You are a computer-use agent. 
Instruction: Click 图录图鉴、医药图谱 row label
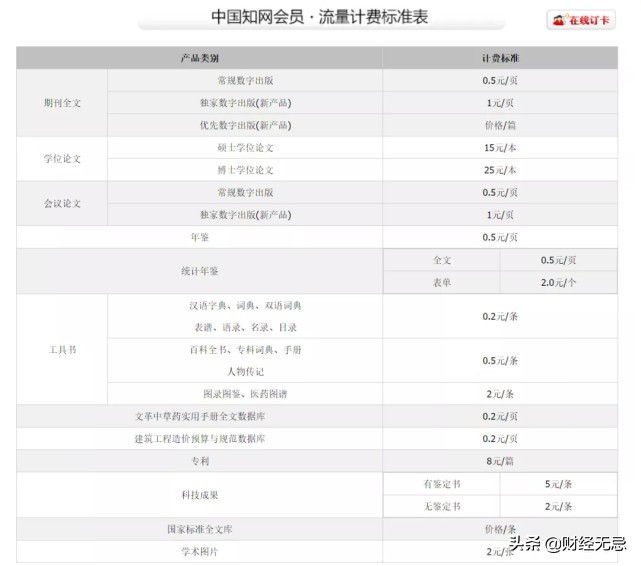245,394
